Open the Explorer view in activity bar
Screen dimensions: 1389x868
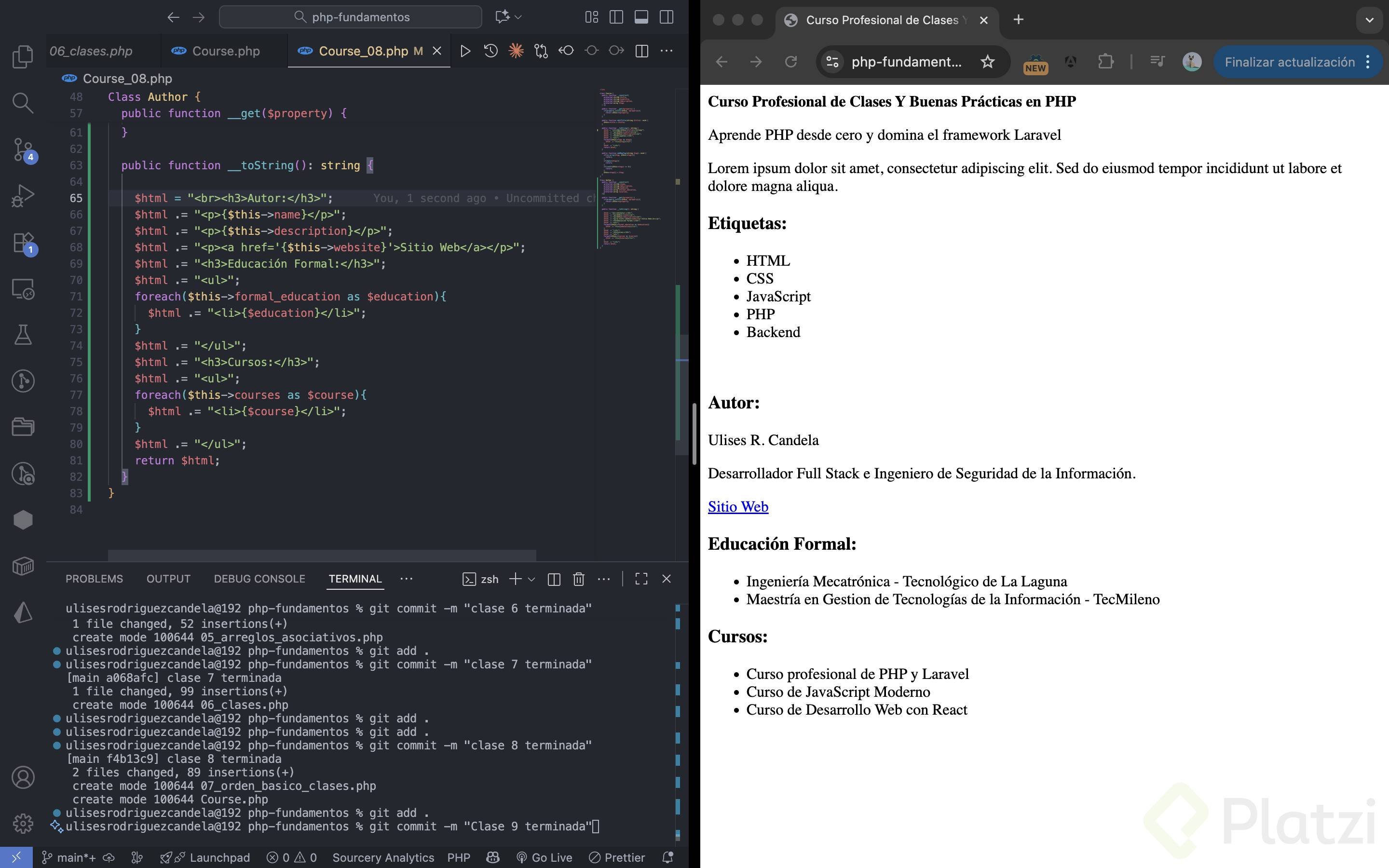(22, 56)
